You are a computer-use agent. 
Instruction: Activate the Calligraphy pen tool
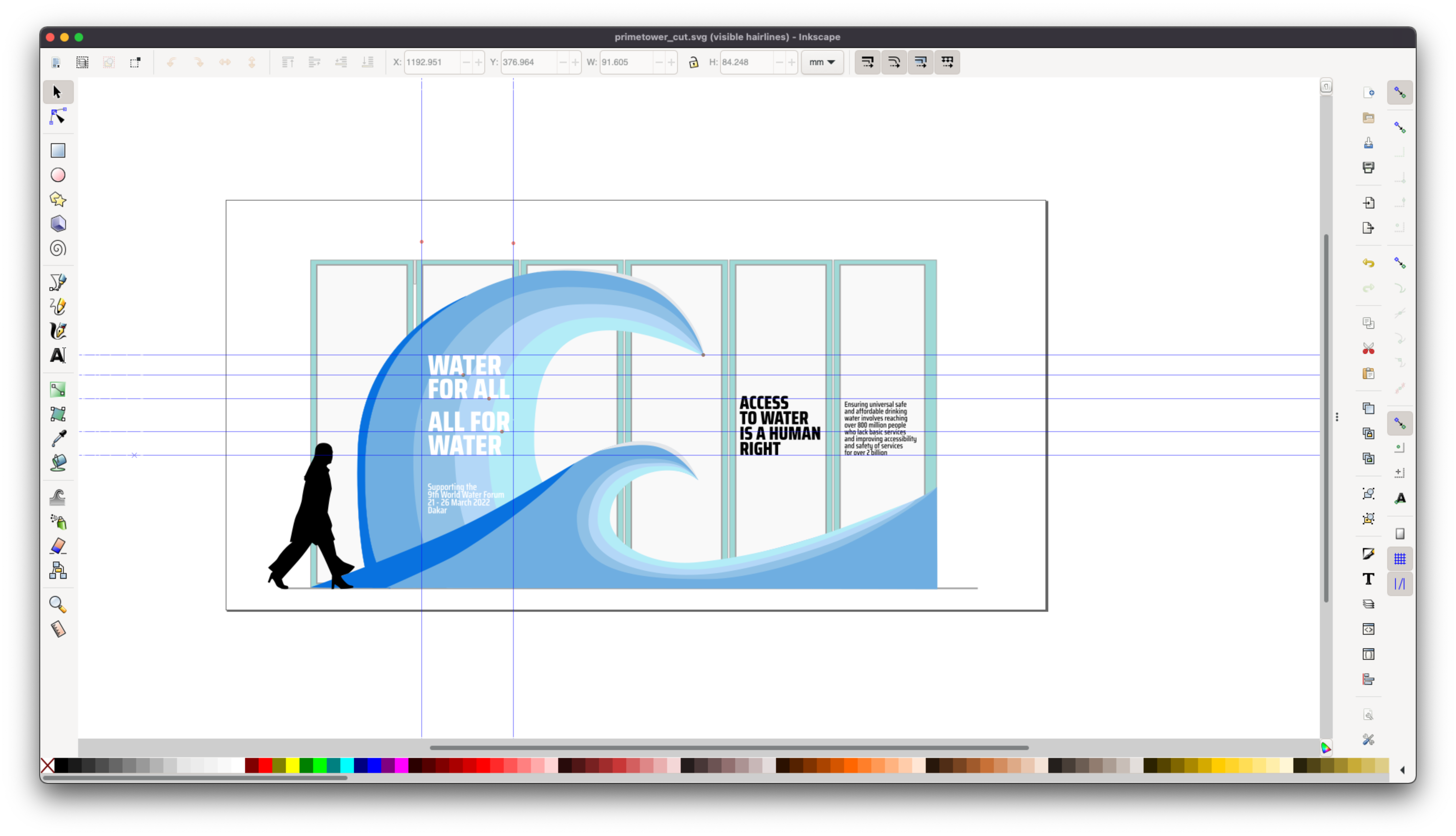point(58,331)
